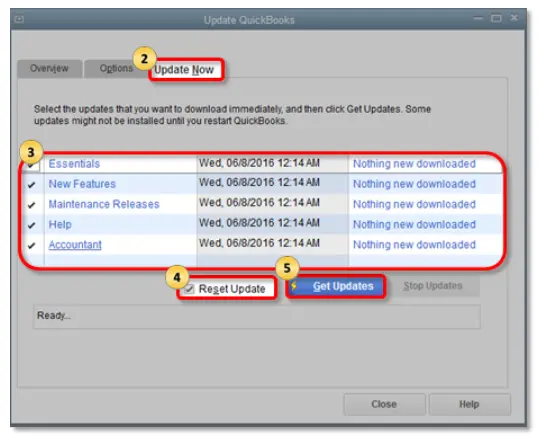
Task: Open the Maintenance Releases link
Action: 104,204
